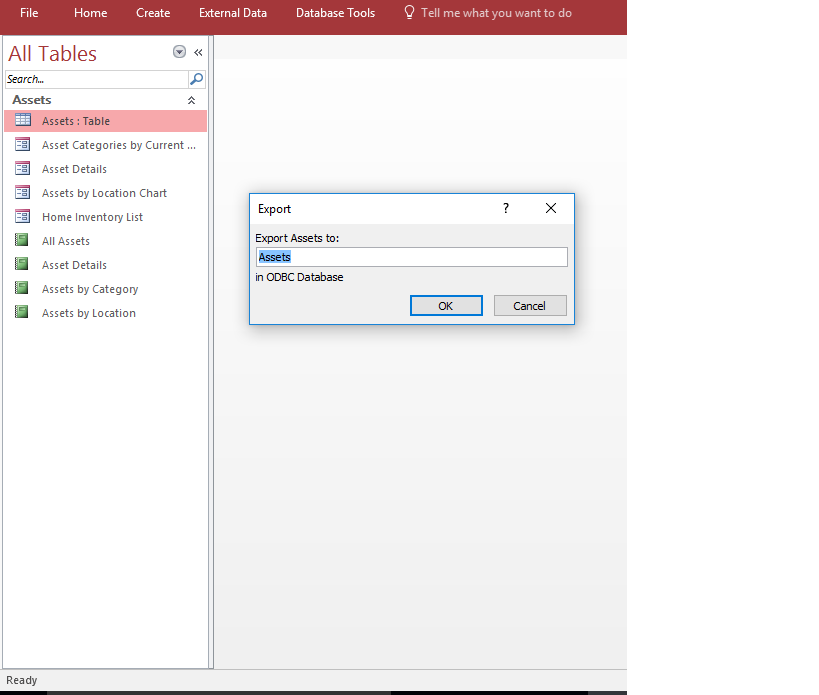This screenshot has width=819, height=695.
Task: Switch to the Home ribbon tab
Action: (x=90, y=13)
